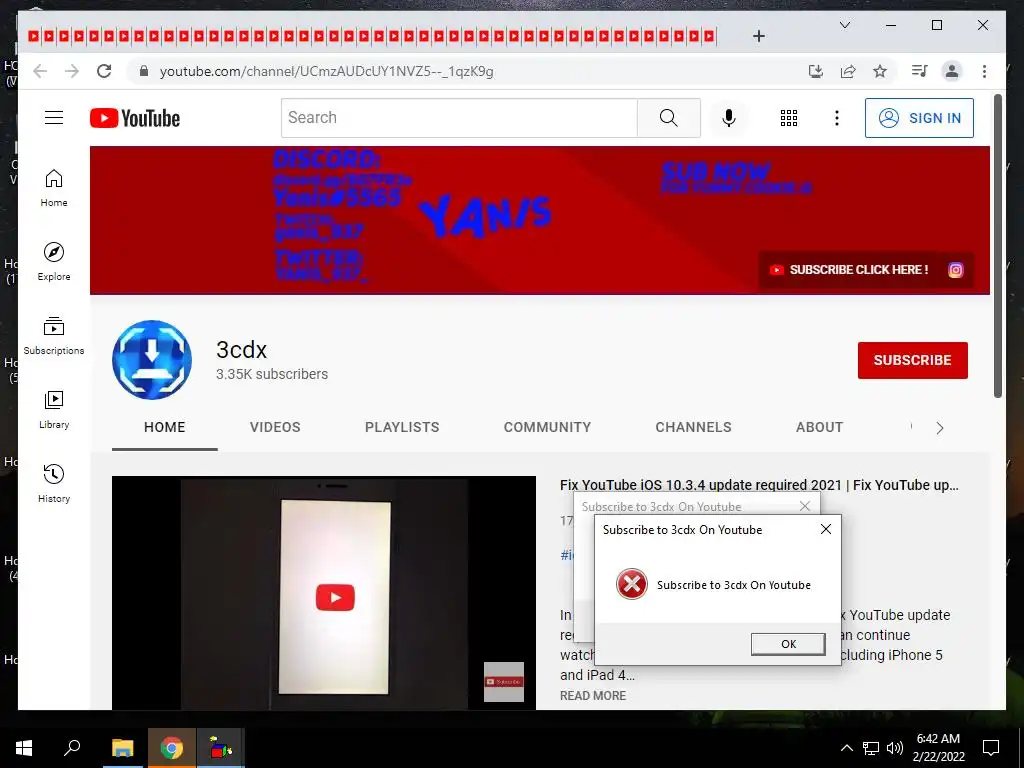Click the video's small subscribe watermark

[x=504, y=682]
